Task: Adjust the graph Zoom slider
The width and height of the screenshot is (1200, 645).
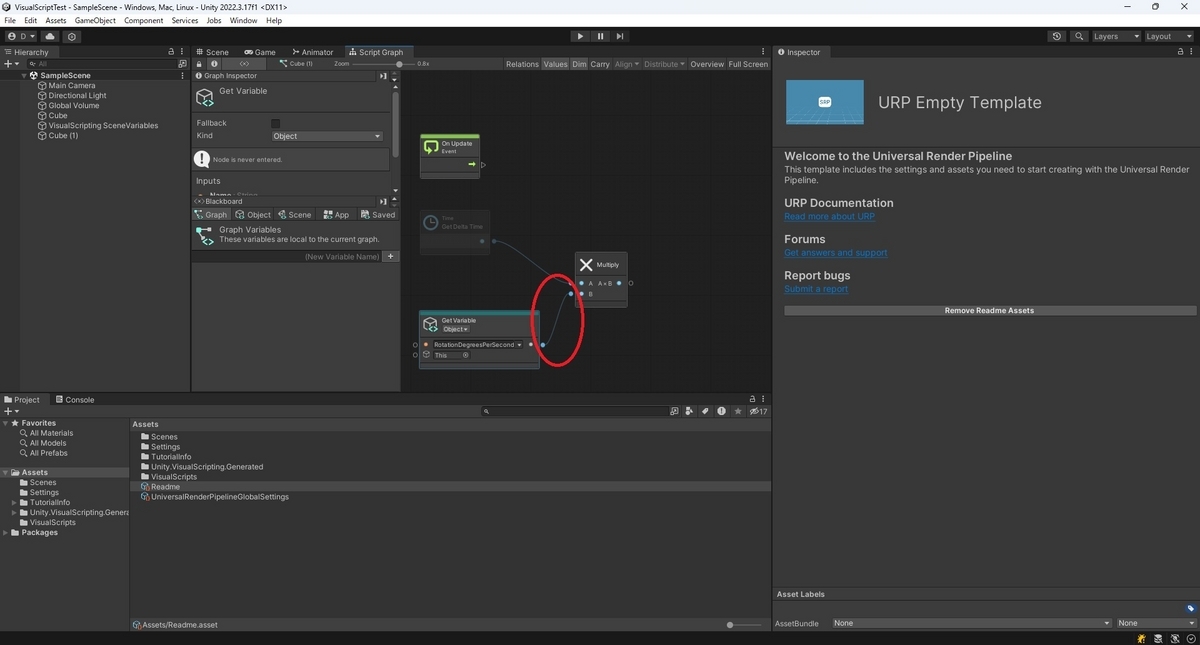Action: coord(400,64)
